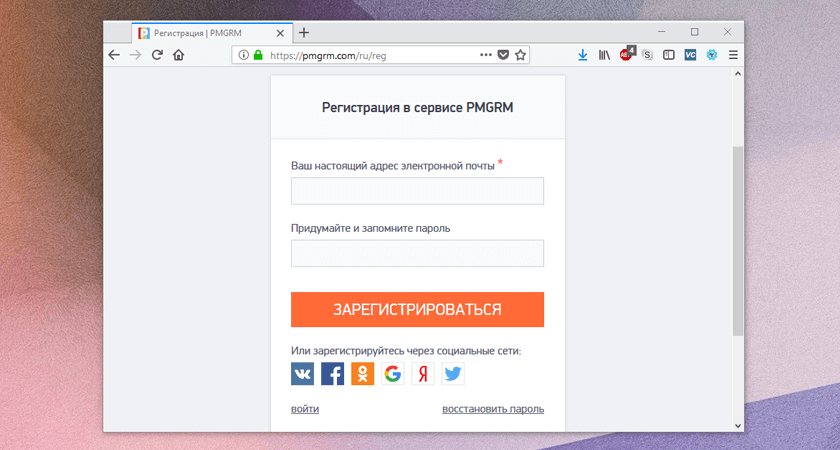Follow the войти link

coord(305,409)
